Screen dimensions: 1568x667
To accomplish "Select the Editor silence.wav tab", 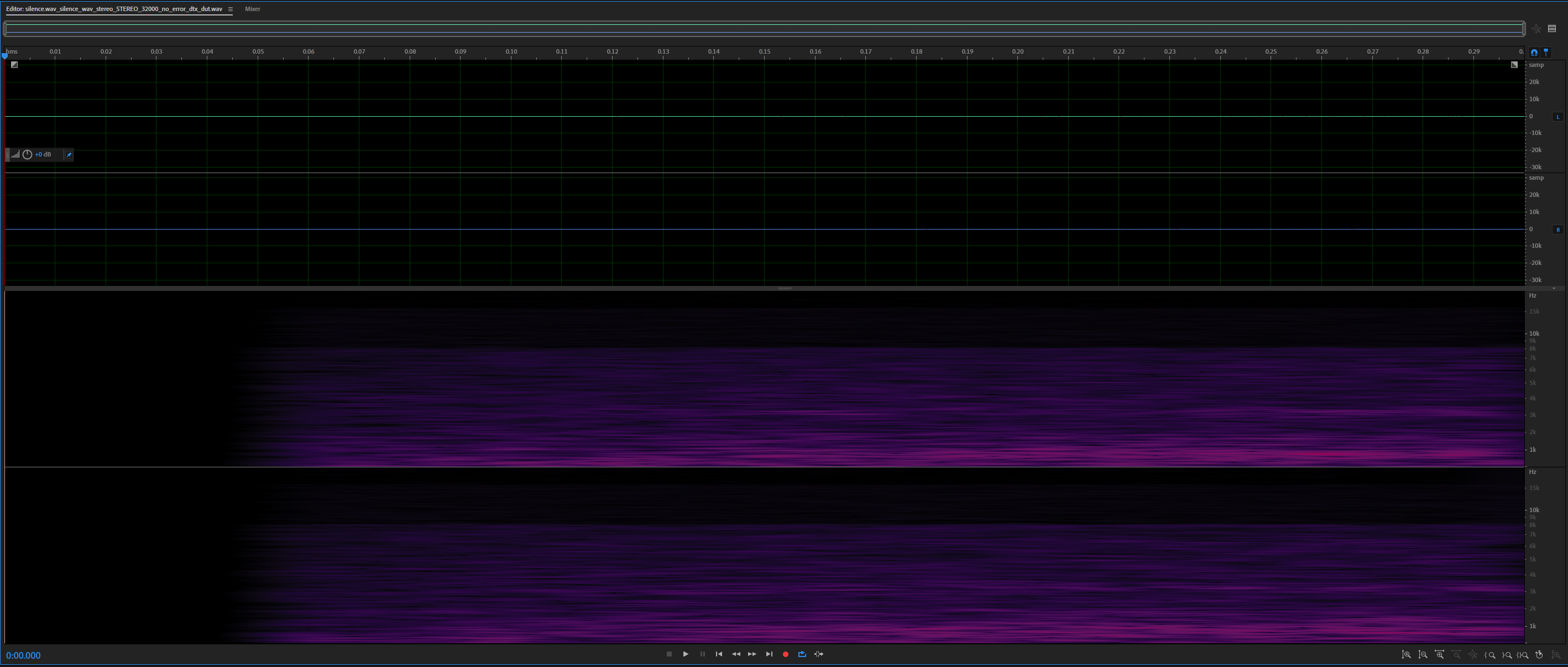I will 114,9.
